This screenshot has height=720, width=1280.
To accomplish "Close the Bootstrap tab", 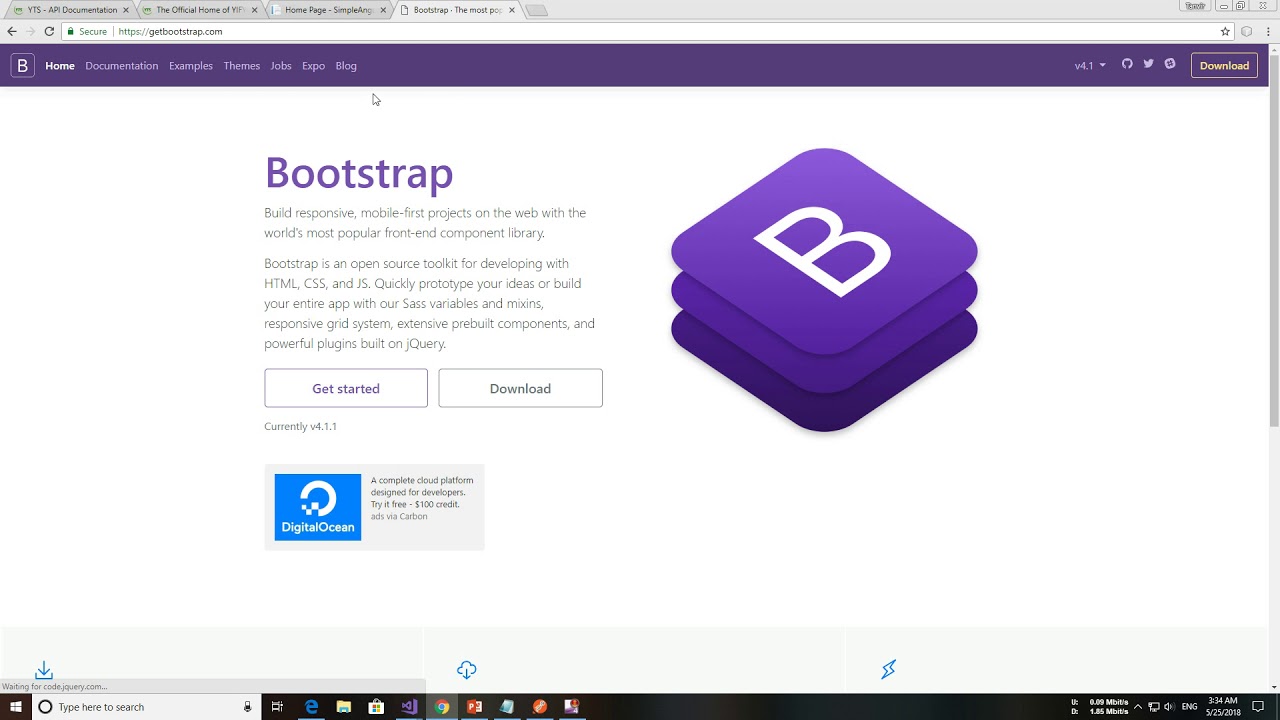I will 512,10.
